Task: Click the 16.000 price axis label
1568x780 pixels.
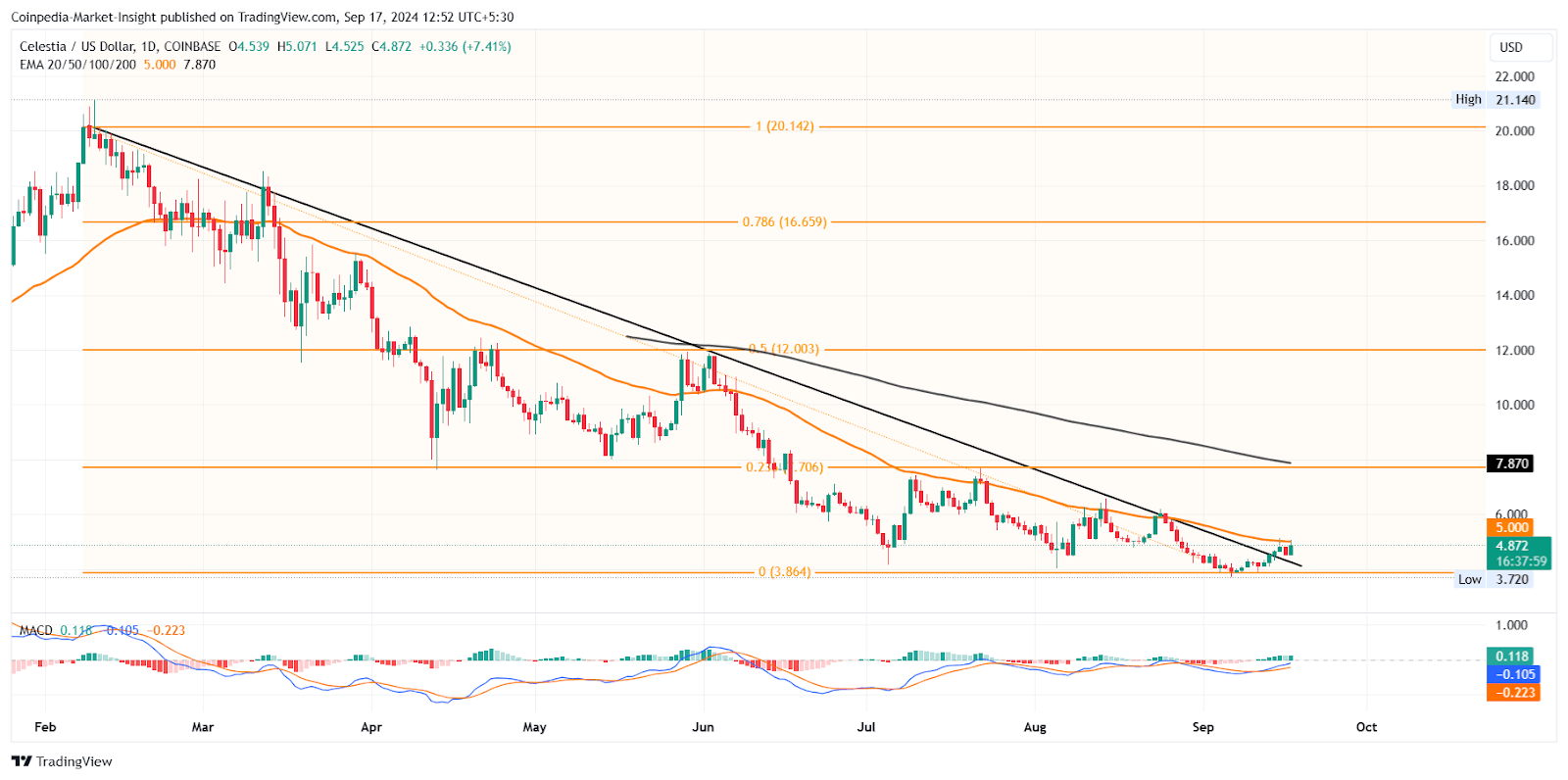Action: click(x=1514, y=241)
